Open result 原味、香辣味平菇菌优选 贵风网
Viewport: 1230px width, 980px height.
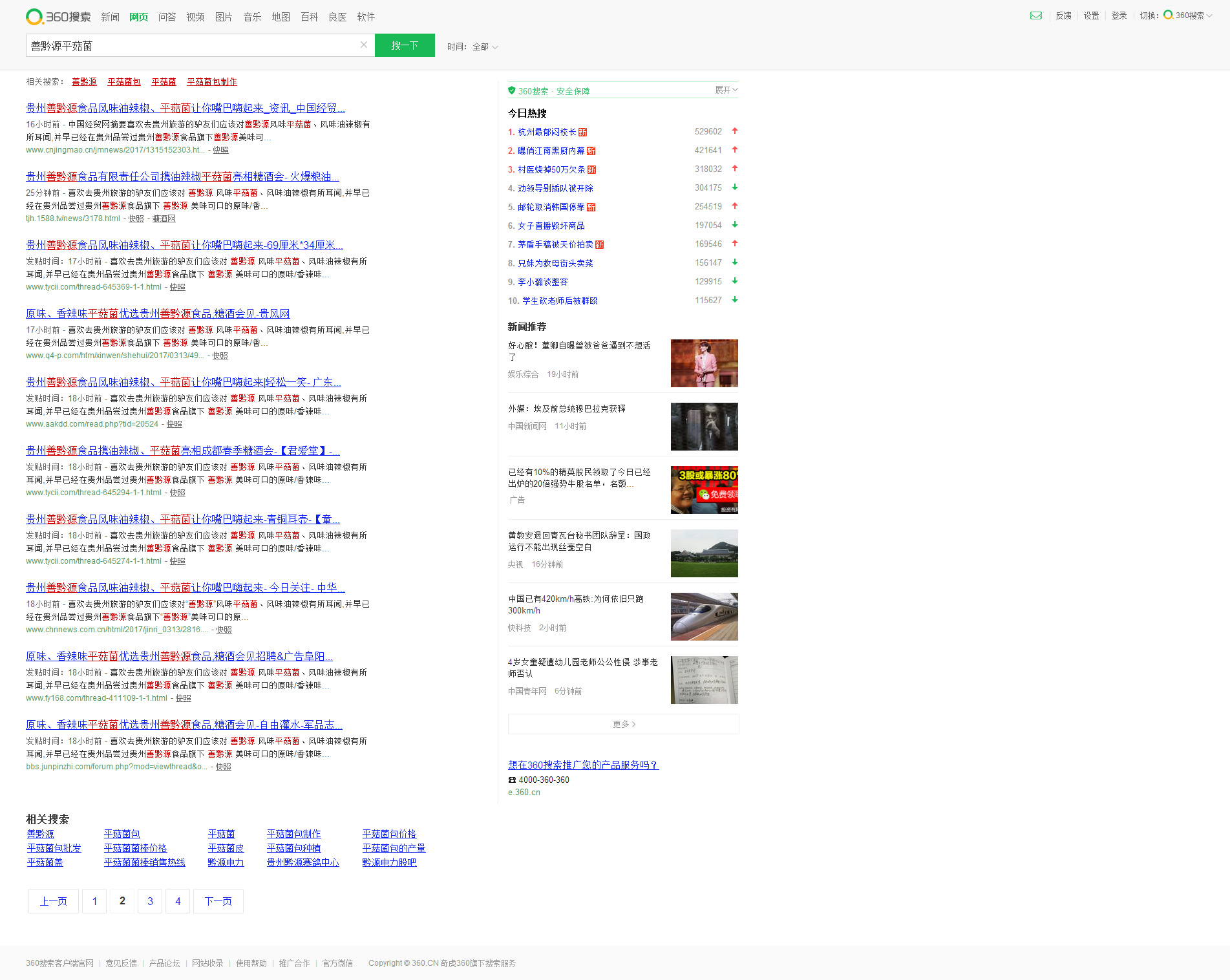pos(158,314)
